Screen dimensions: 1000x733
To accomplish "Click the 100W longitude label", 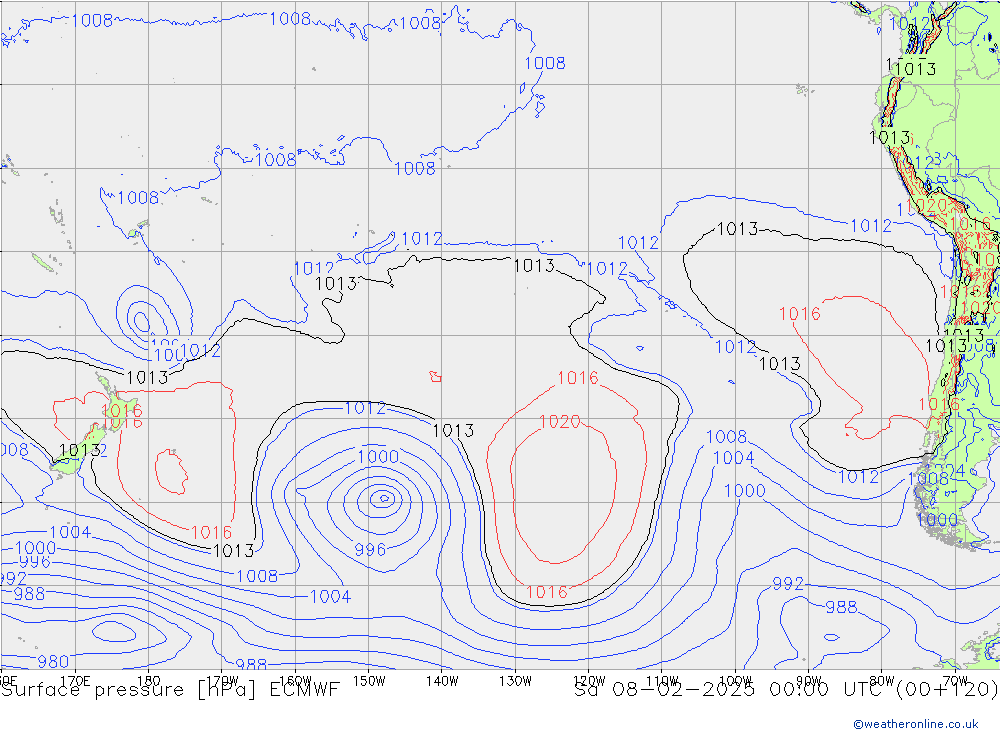I will click(x=735, y=681).
